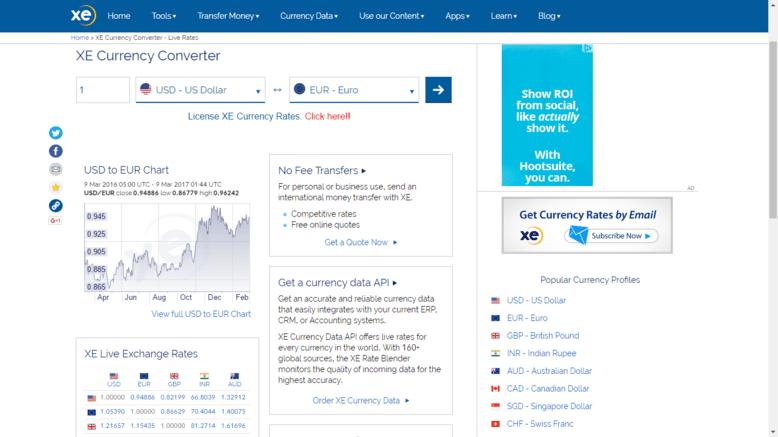Copy page link icon

click(x=56, y=205)
